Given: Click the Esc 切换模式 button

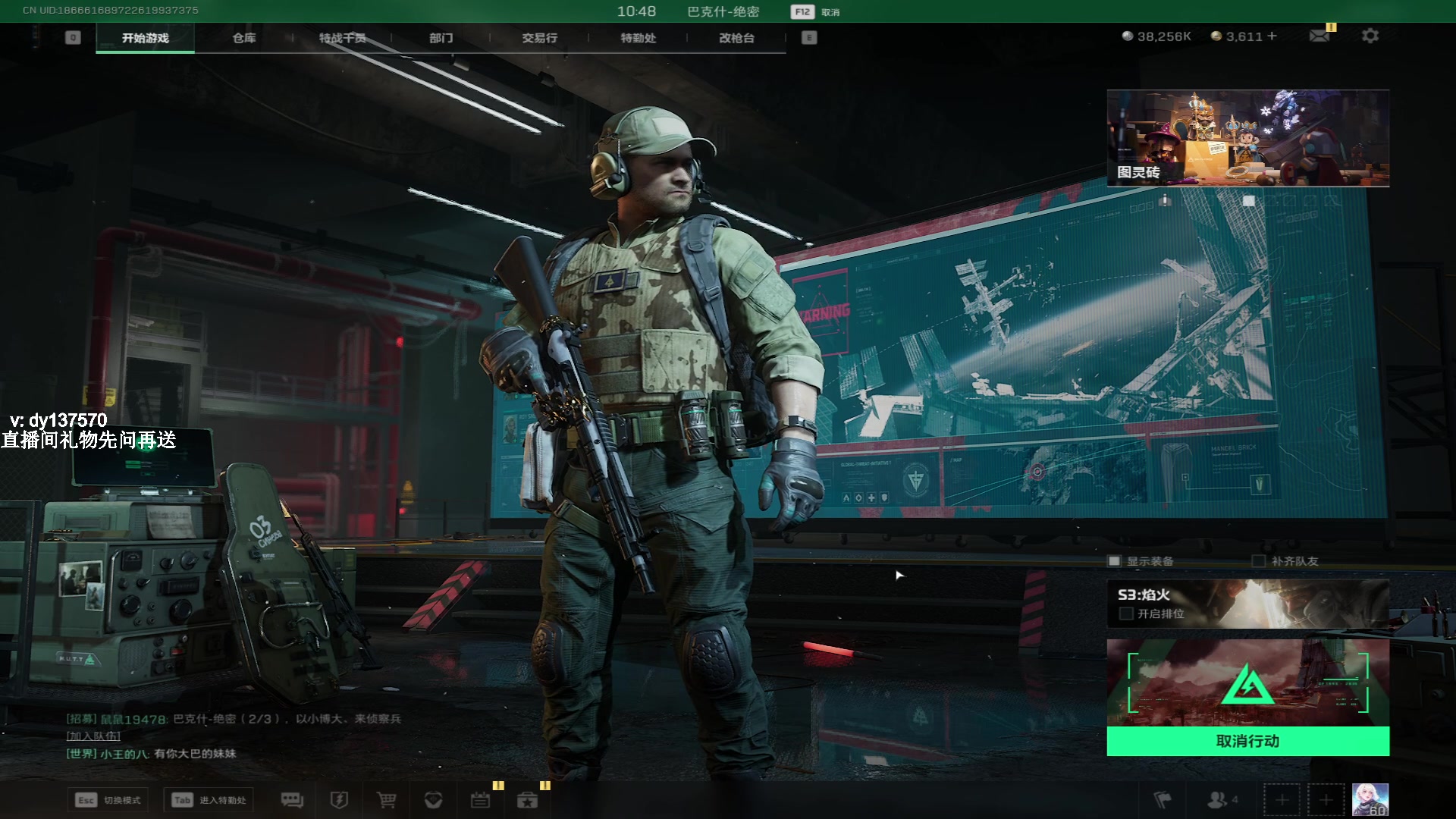Looking at the screenshot, I should [108, 800].
